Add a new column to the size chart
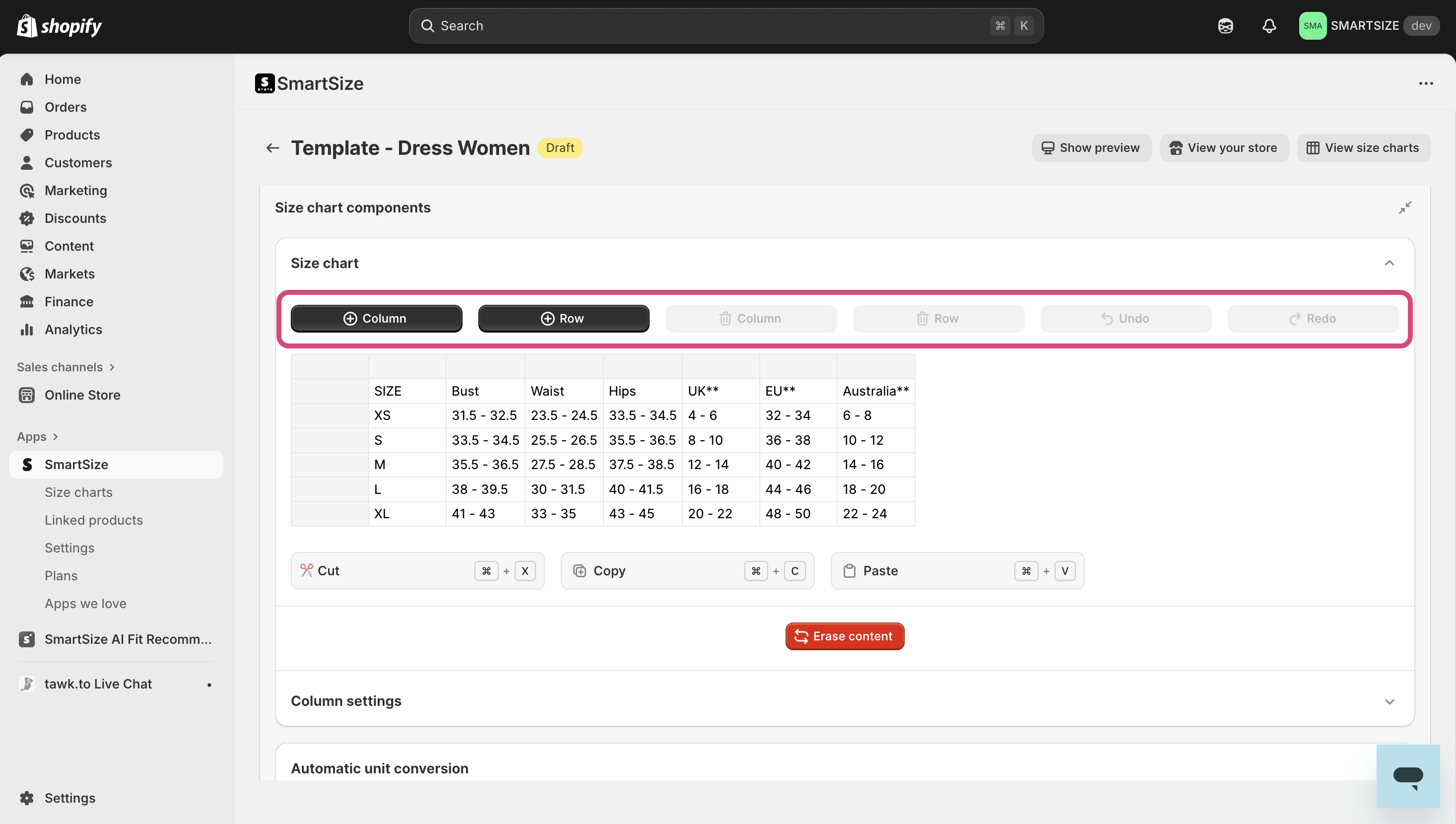Viewport: 1456px width, 824px height. (x=376, y=319)
